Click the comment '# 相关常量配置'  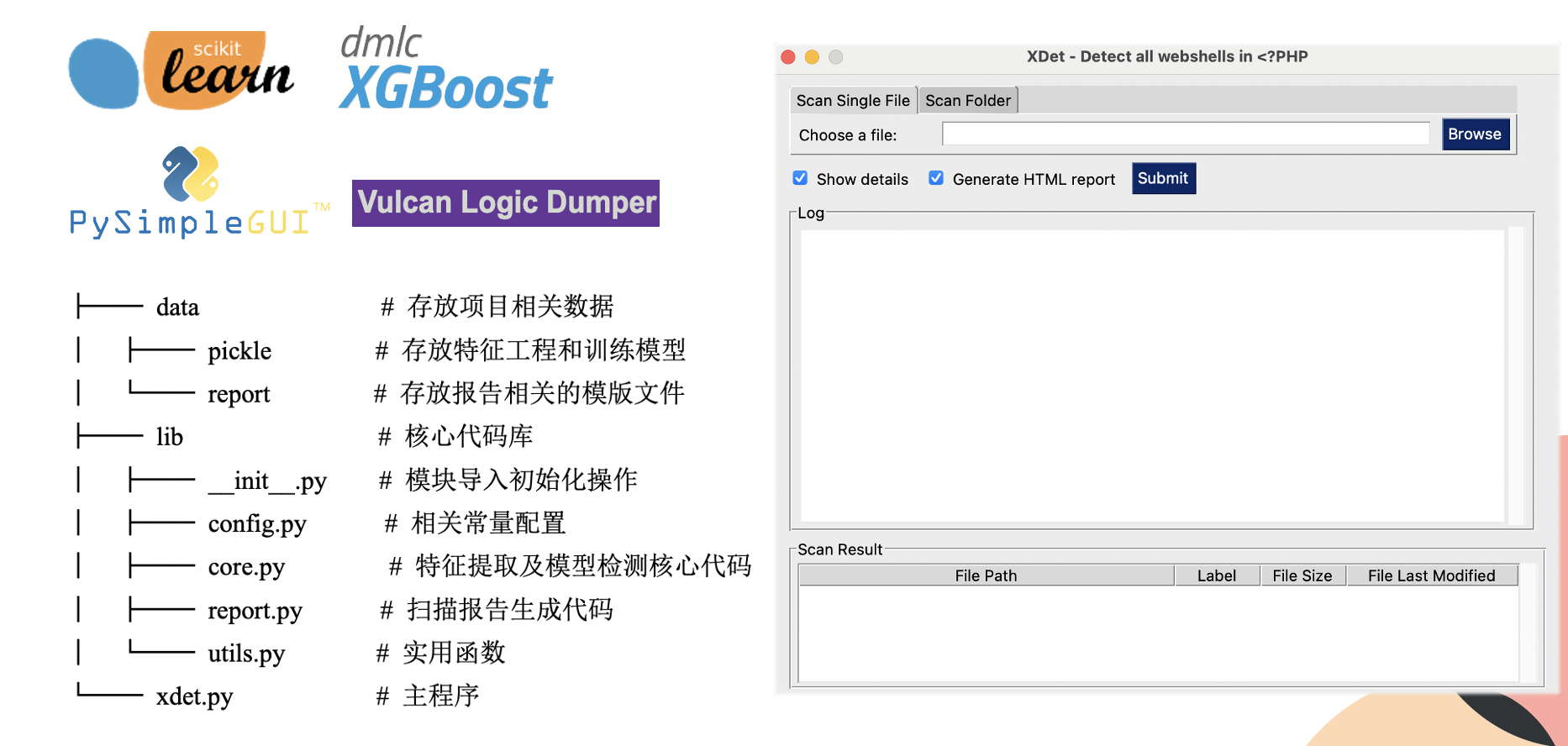pyautogui.click(x=475, y=523)
